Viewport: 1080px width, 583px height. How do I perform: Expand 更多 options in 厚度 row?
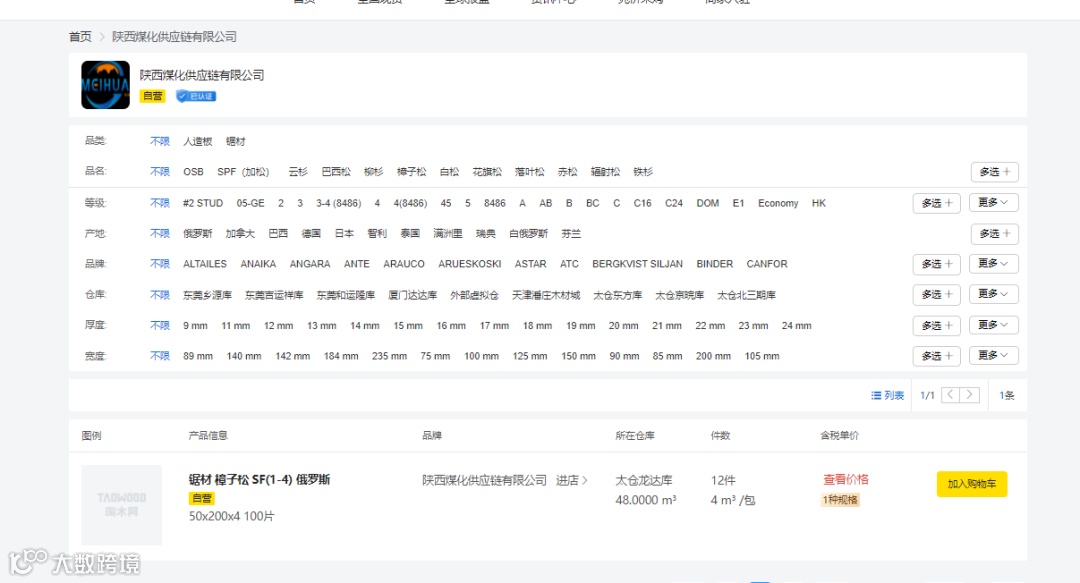[x=993, y=325]
